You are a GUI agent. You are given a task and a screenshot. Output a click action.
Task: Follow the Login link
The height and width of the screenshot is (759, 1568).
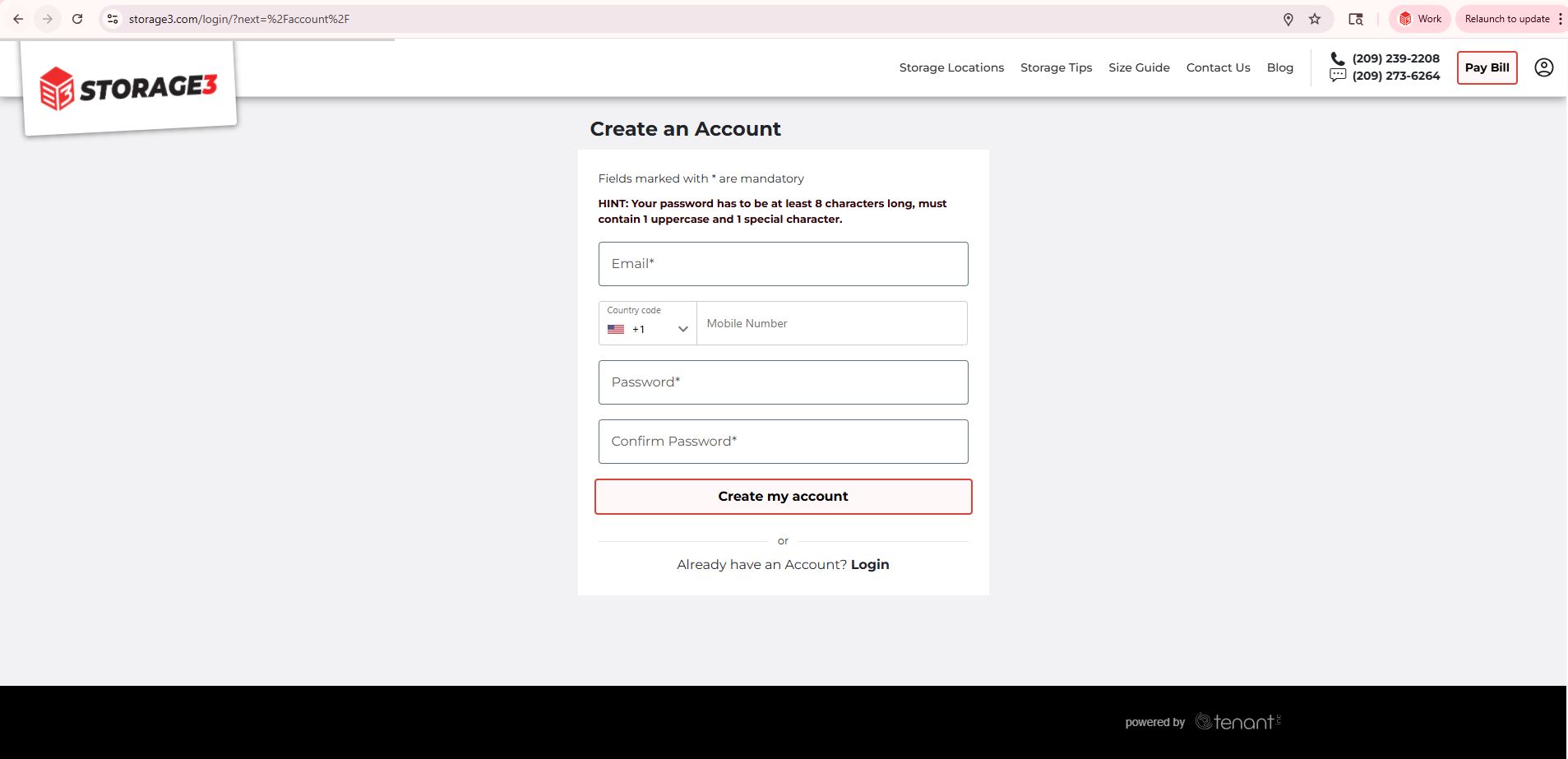pyautogui.click(x=870, y=564)
